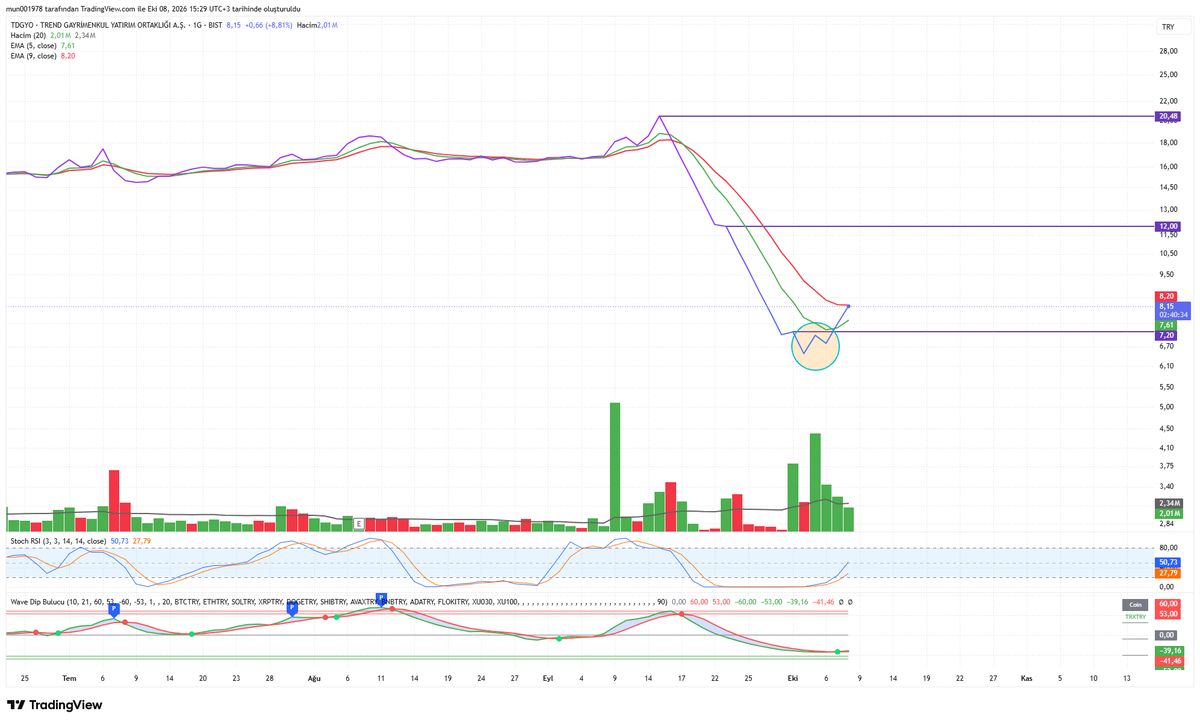Click the 'Eki' month label on time axis
The height and width of the screenshot is (723, 1200).
792,677
